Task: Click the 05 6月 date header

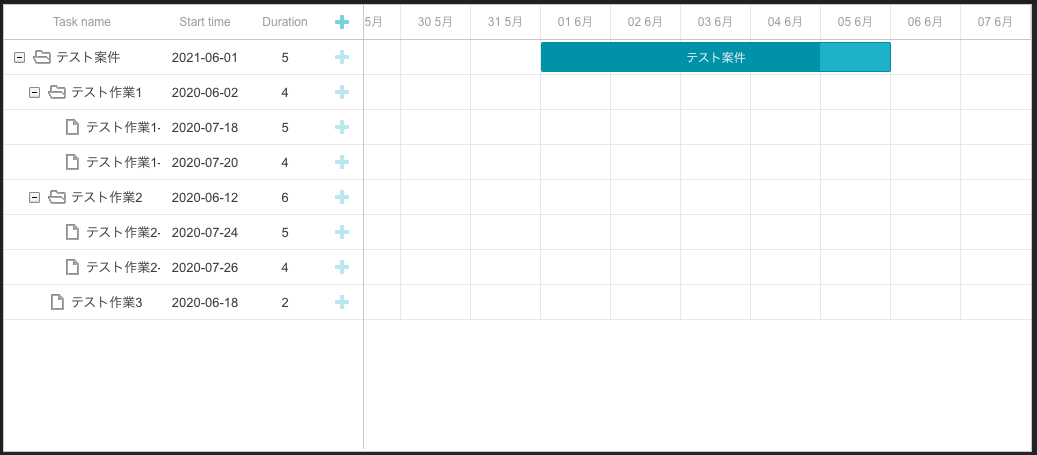Action: [856, 22]
